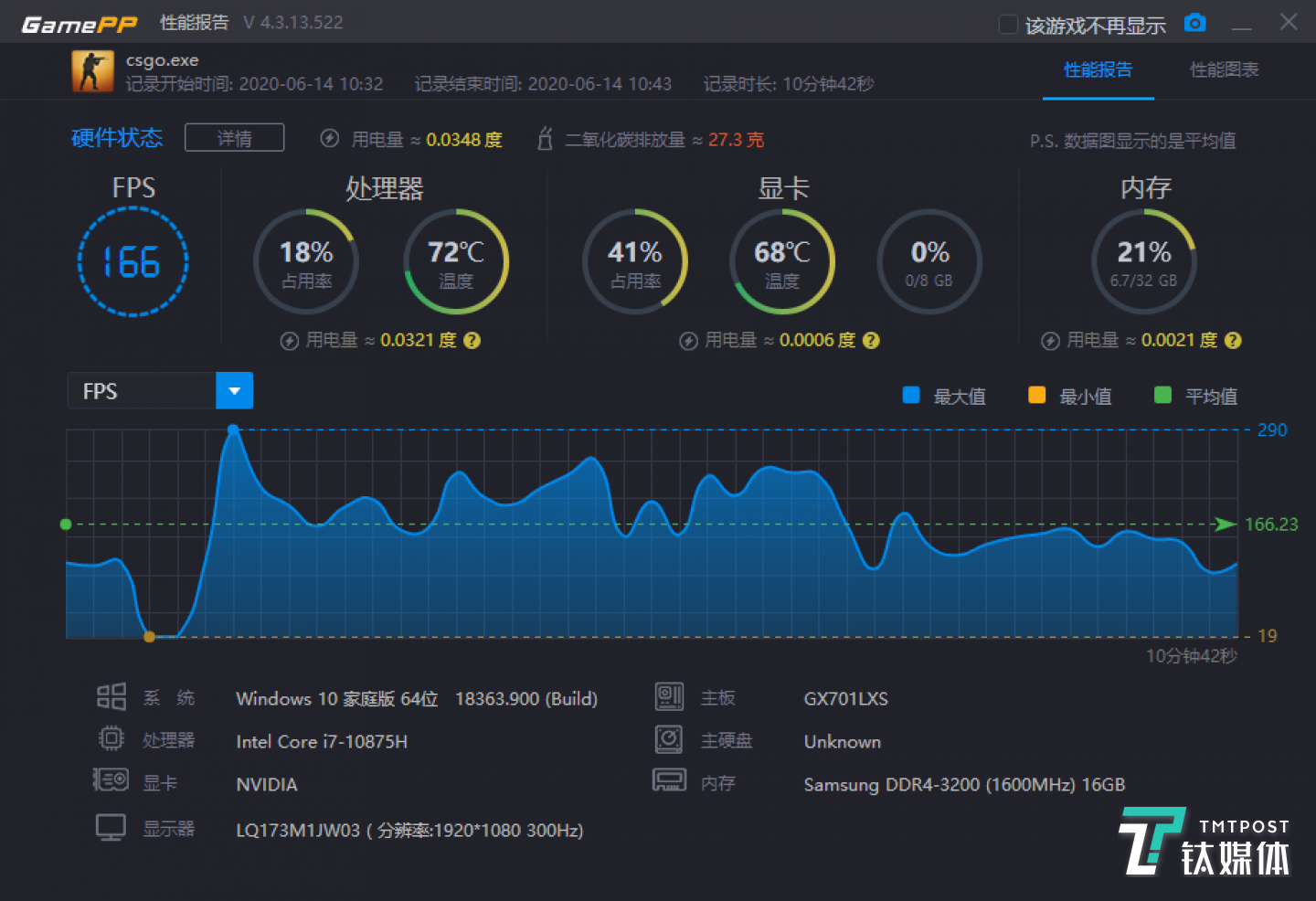The width and height of the screenshot is (1316, 901).
Task: Click the orange 最小值 color swatch
Action: click(x=1036, y=395)
